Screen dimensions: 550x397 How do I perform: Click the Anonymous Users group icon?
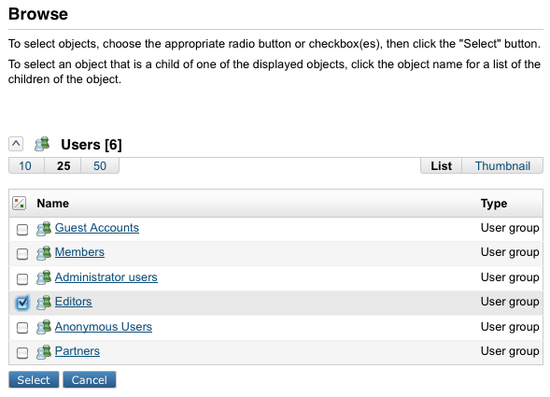pyautogui.click(x=44, y=327)
